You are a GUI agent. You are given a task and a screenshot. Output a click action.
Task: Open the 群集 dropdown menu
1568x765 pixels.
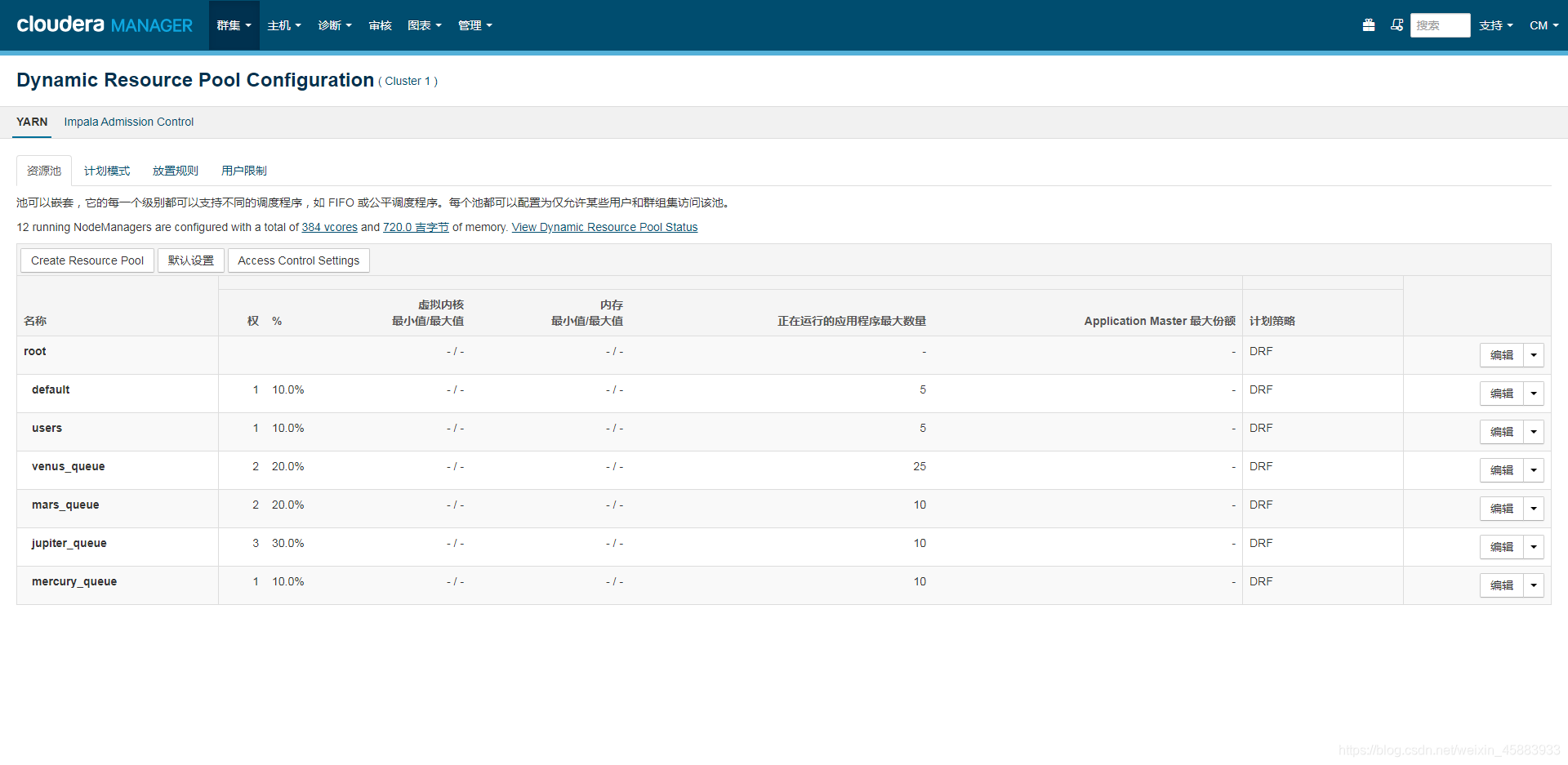[234, 25]
